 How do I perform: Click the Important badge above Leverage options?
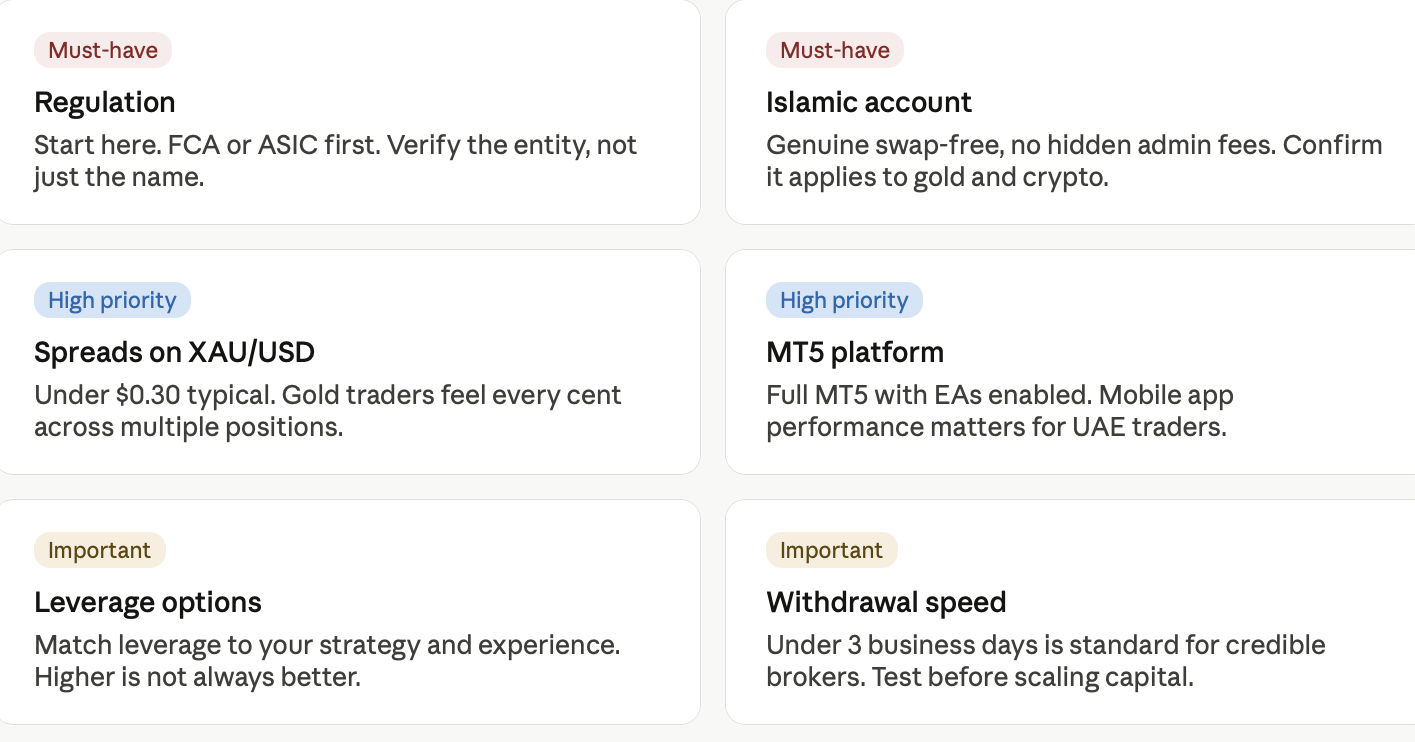pos(100,550)
